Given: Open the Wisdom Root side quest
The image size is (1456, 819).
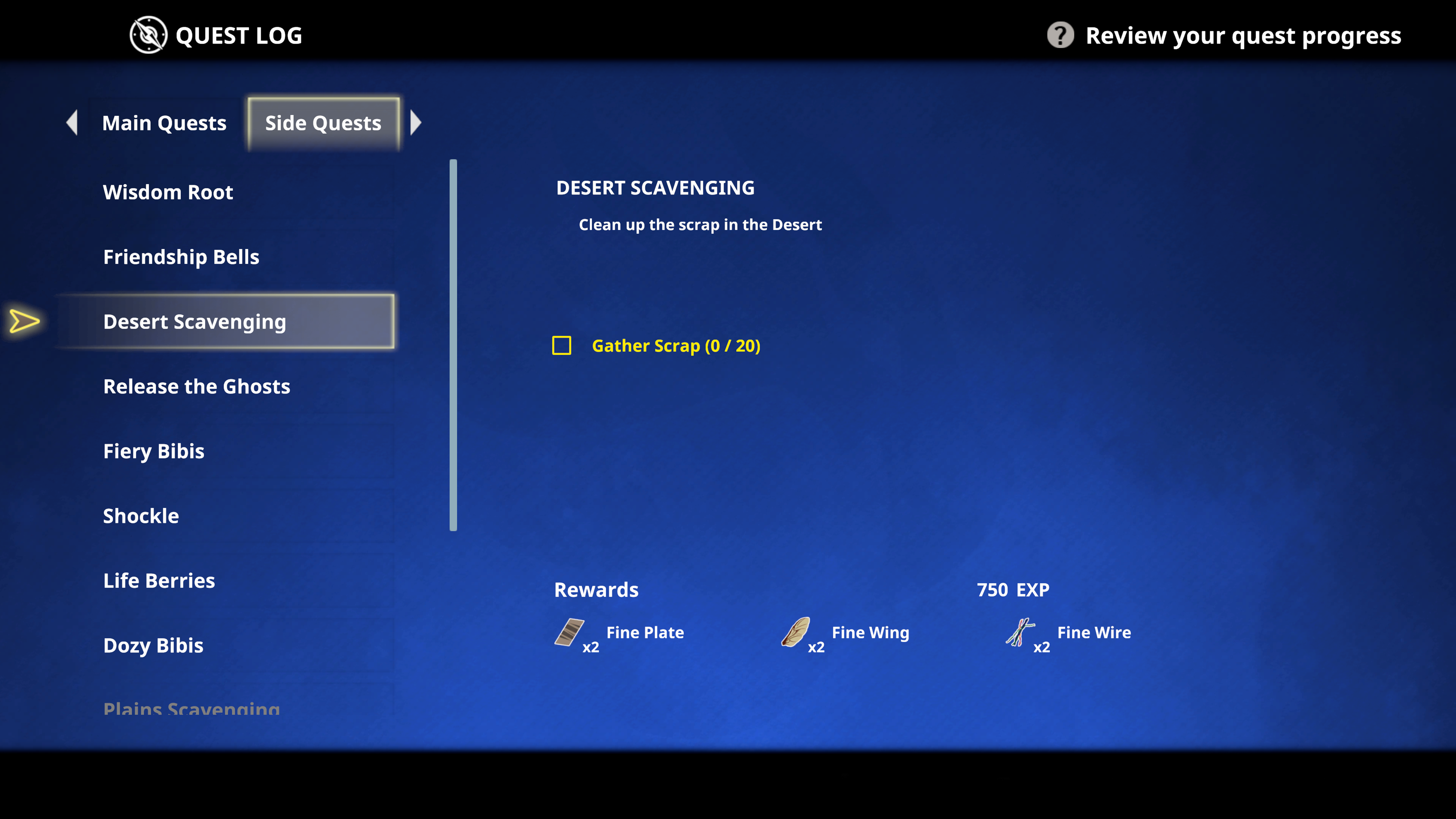Looking at the screenshot, I should [168, 191].
